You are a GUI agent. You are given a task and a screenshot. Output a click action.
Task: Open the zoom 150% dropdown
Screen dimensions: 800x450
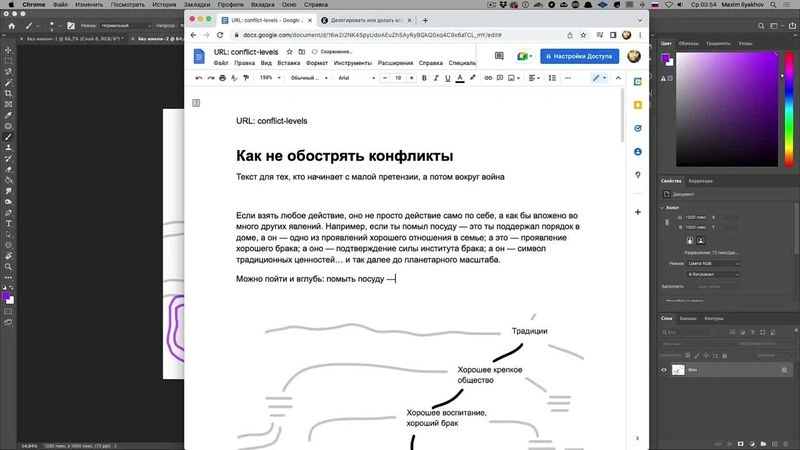tap(270, 78)
